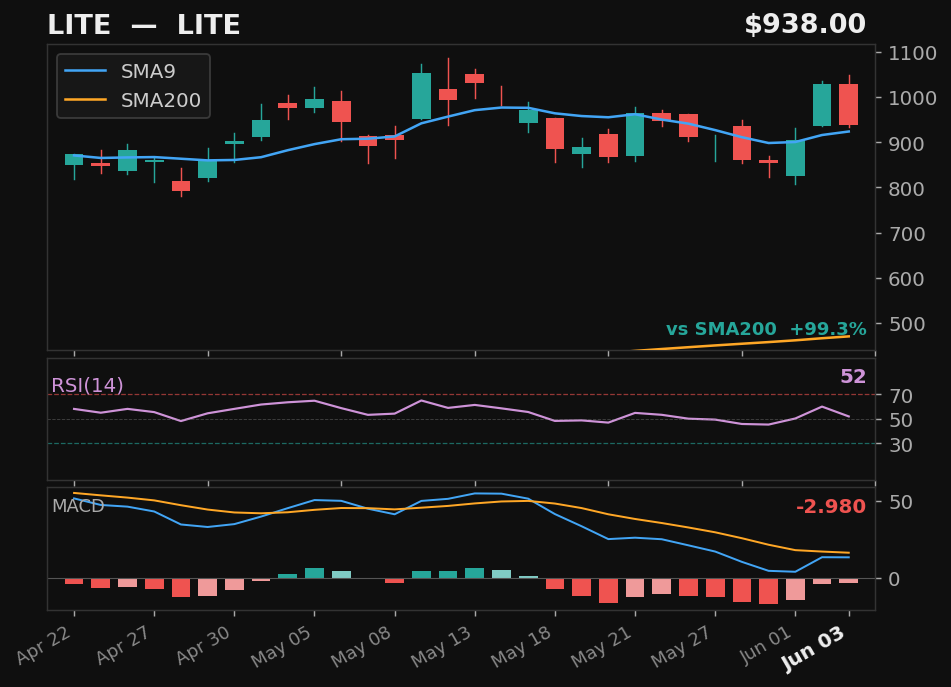Click the vs SMA200 +99.3% annotation
This screenshot has height=687, width=951.
click(766, 329)
